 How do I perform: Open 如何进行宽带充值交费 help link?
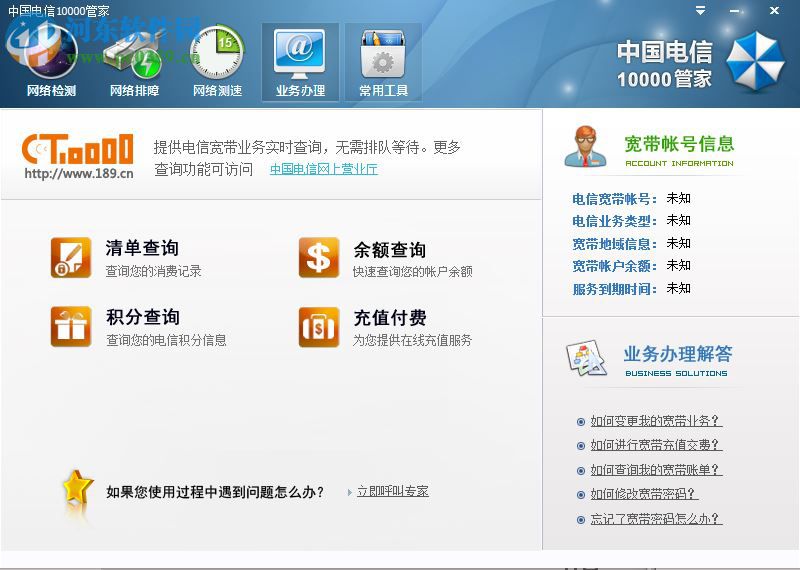click(656, 445)
